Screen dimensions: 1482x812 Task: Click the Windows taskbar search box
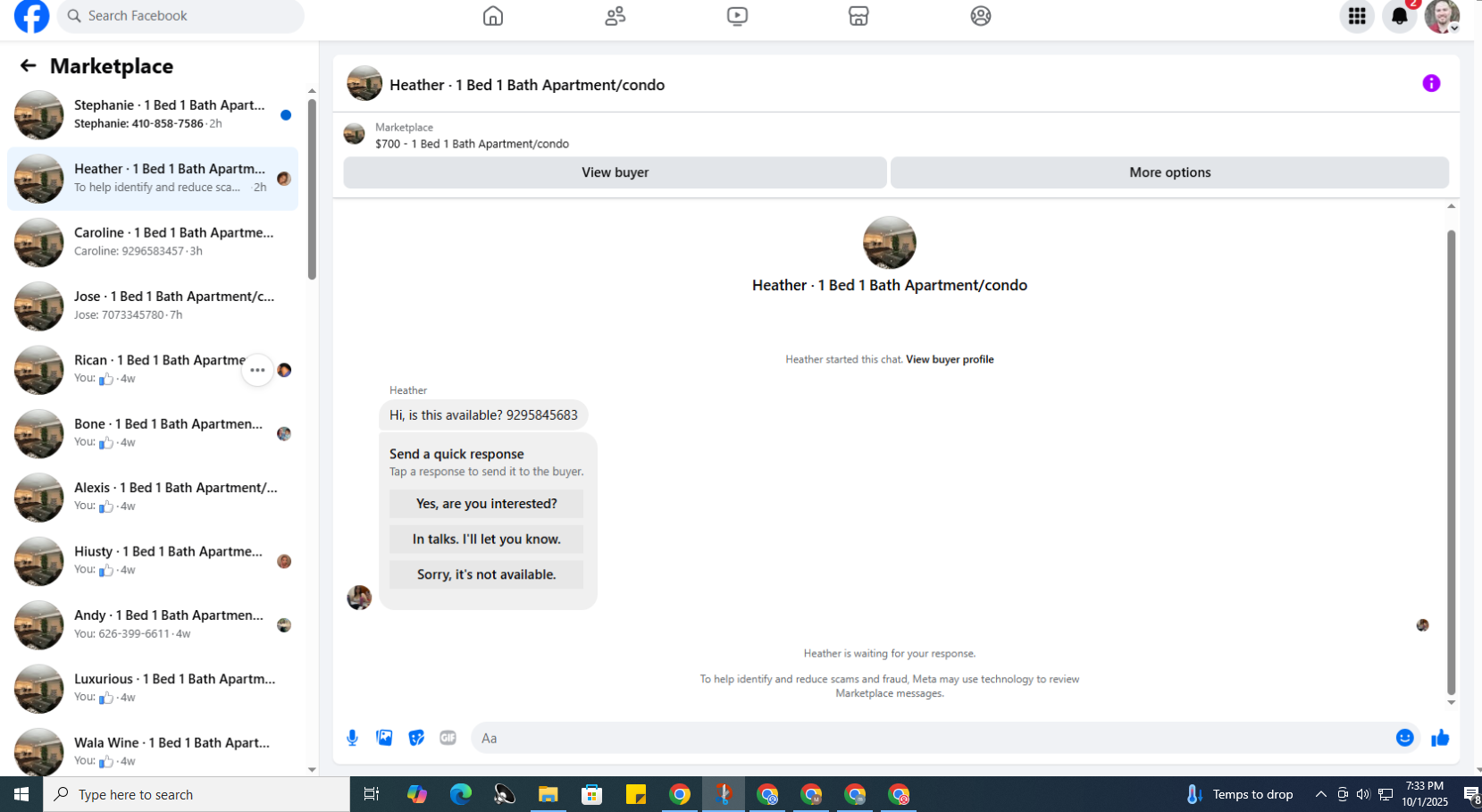tap(197, 794)
